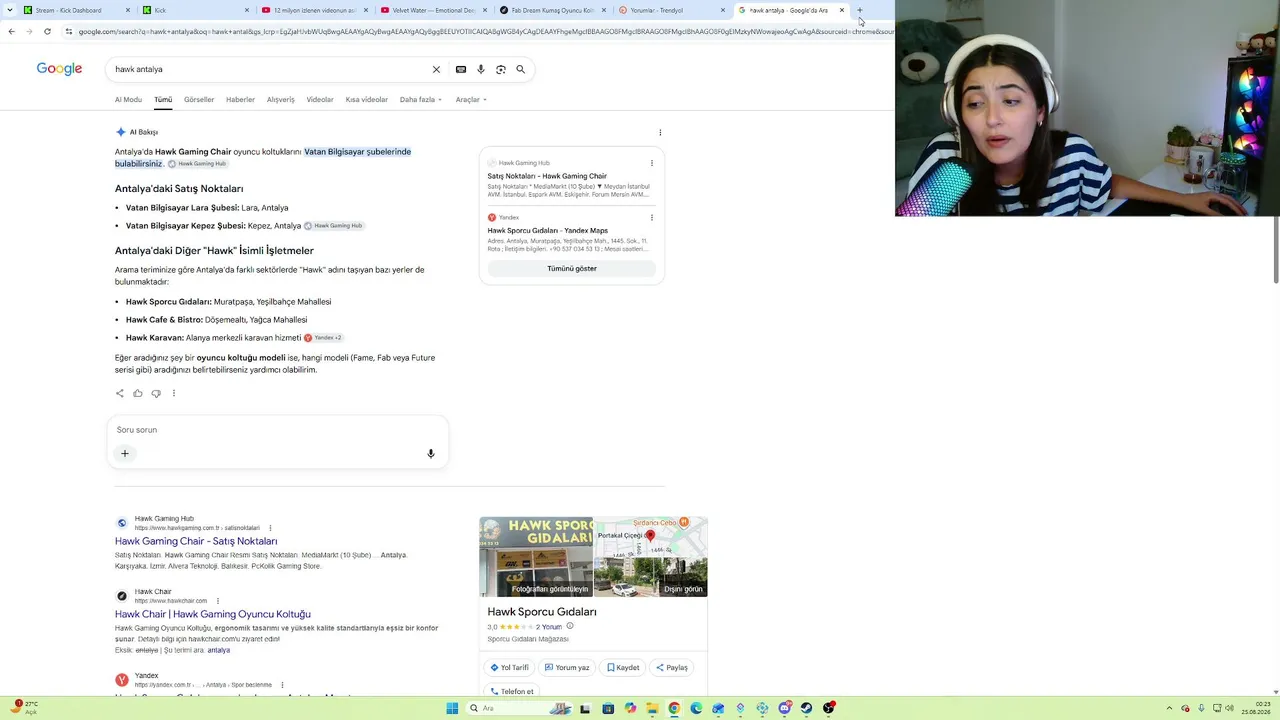Viewport: 1280px width, 720px height.
Task: Switch to the Velvet Water browser tab
Action: (x=433, y=10)
